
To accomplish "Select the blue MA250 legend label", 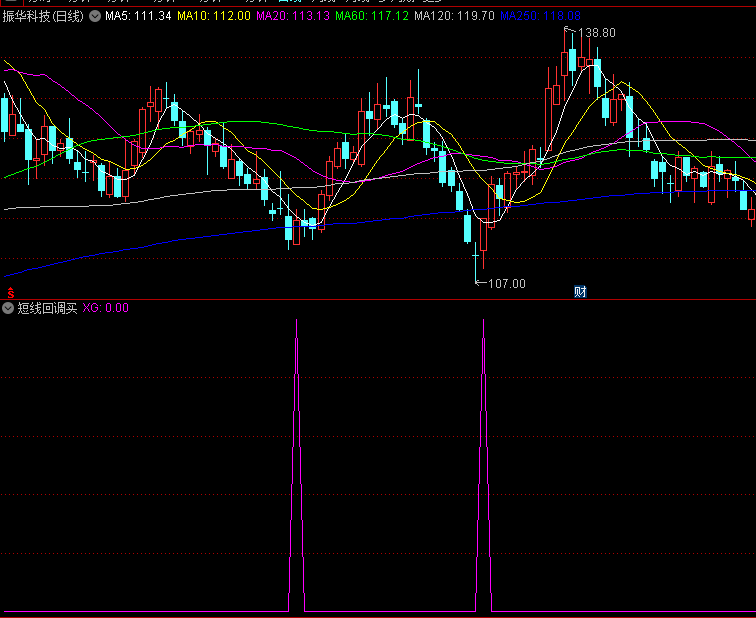I will pos(538,17).
